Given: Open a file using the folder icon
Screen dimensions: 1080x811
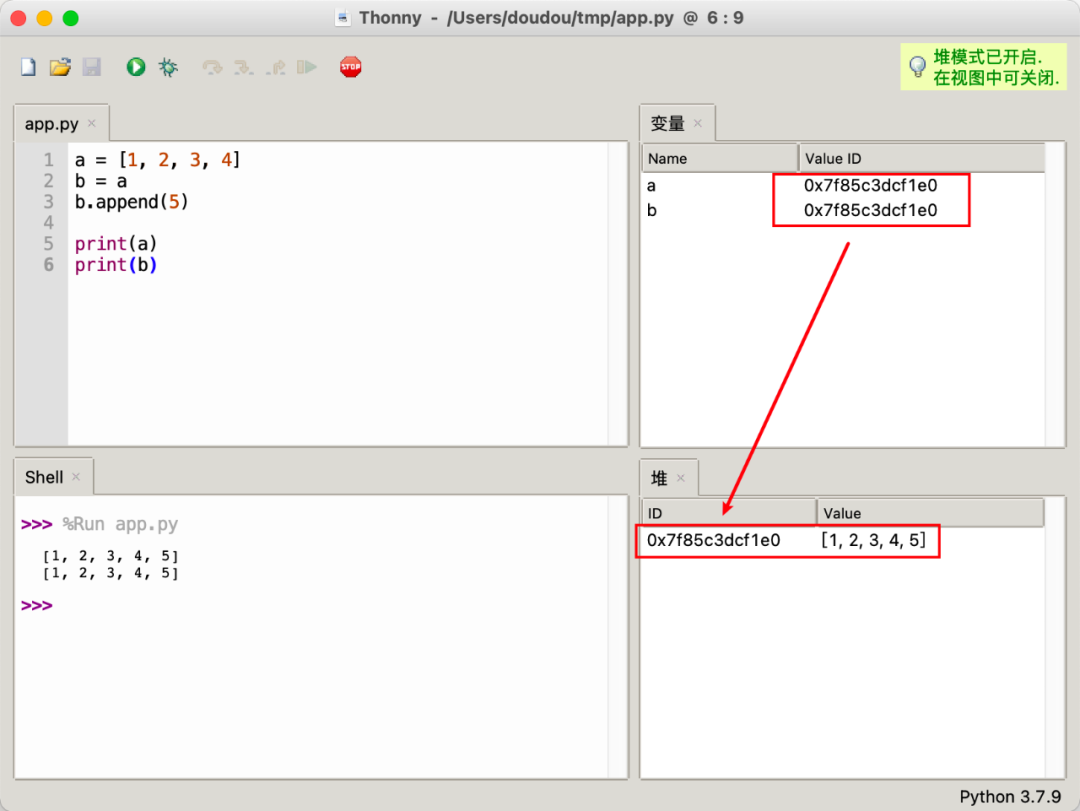Looking at the screenshot, I should click(x=60, y=66).
